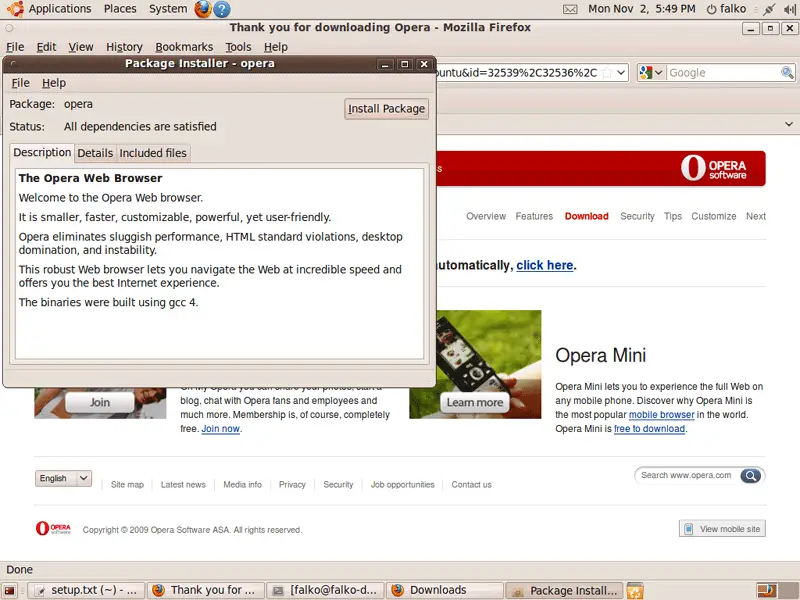
Task: Open Firefox Tools menu
Action: (238, 47)
